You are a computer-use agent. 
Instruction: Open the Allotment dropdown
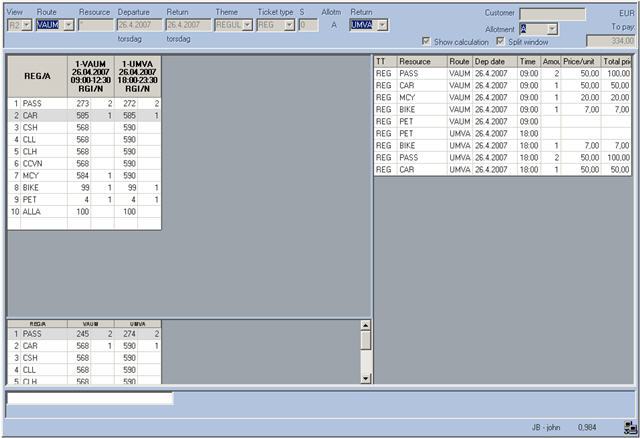[552, 29]
